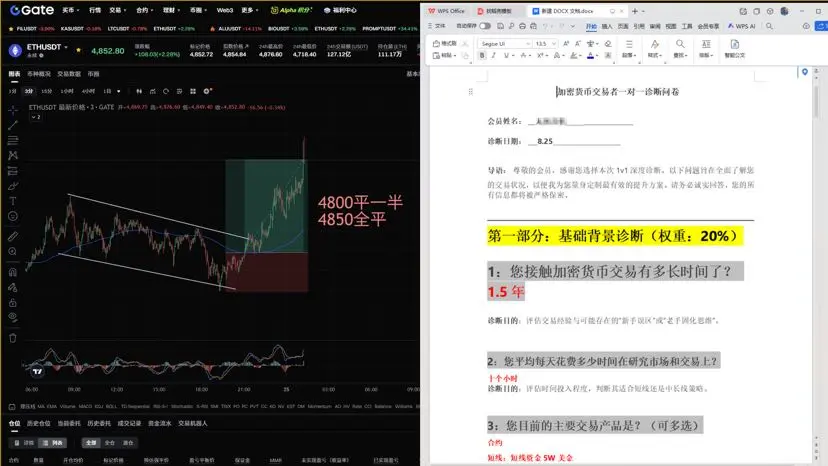Toggle ETHUSDT favorite star

click(79, 50)
